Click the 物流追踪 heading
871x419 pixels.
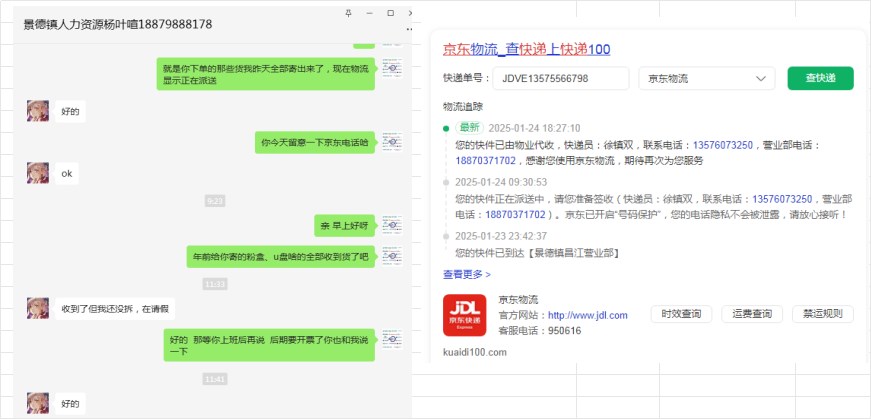click(x=463, y=107)
